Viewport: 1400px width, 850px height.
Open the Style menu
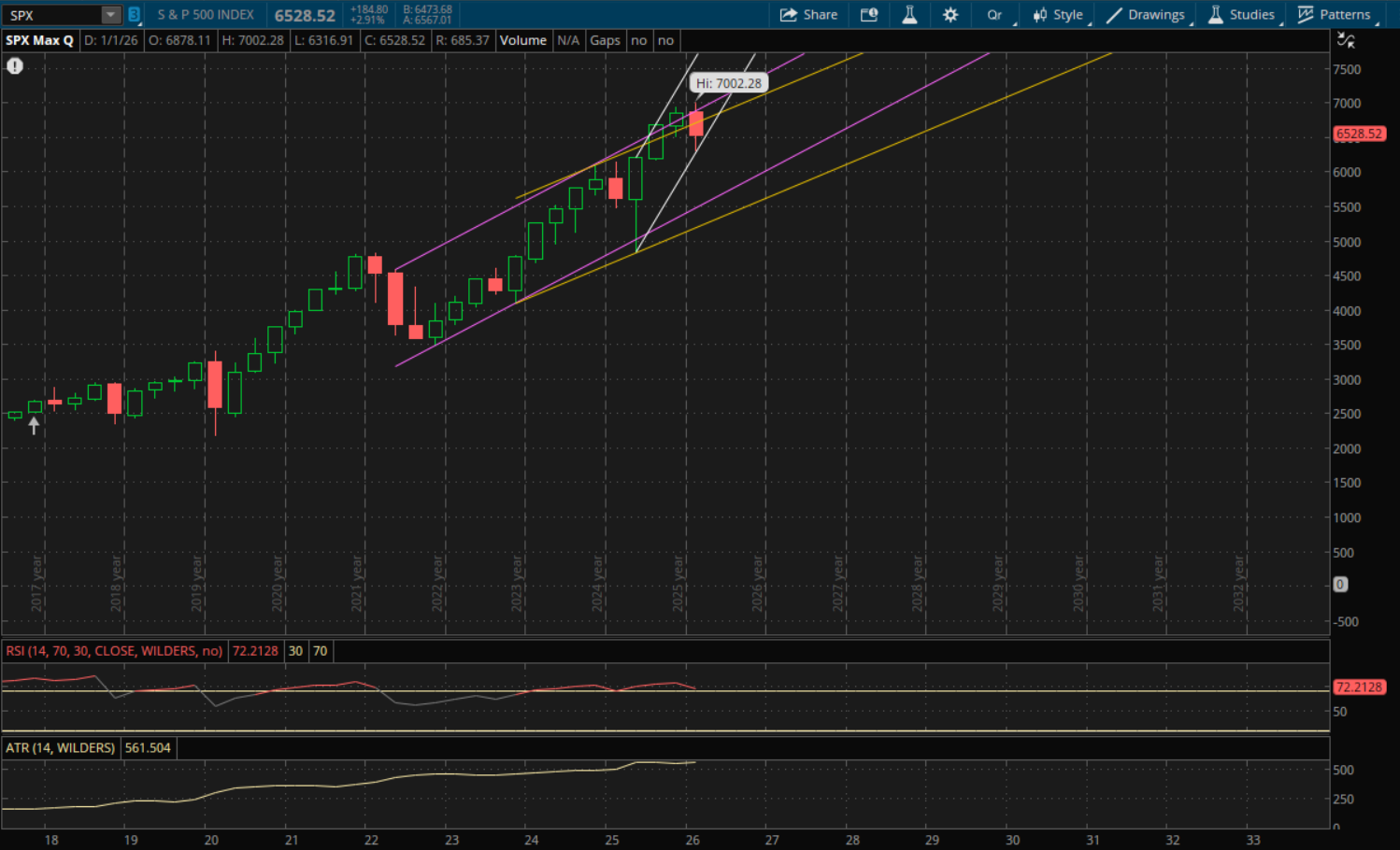click(1058, 15)
